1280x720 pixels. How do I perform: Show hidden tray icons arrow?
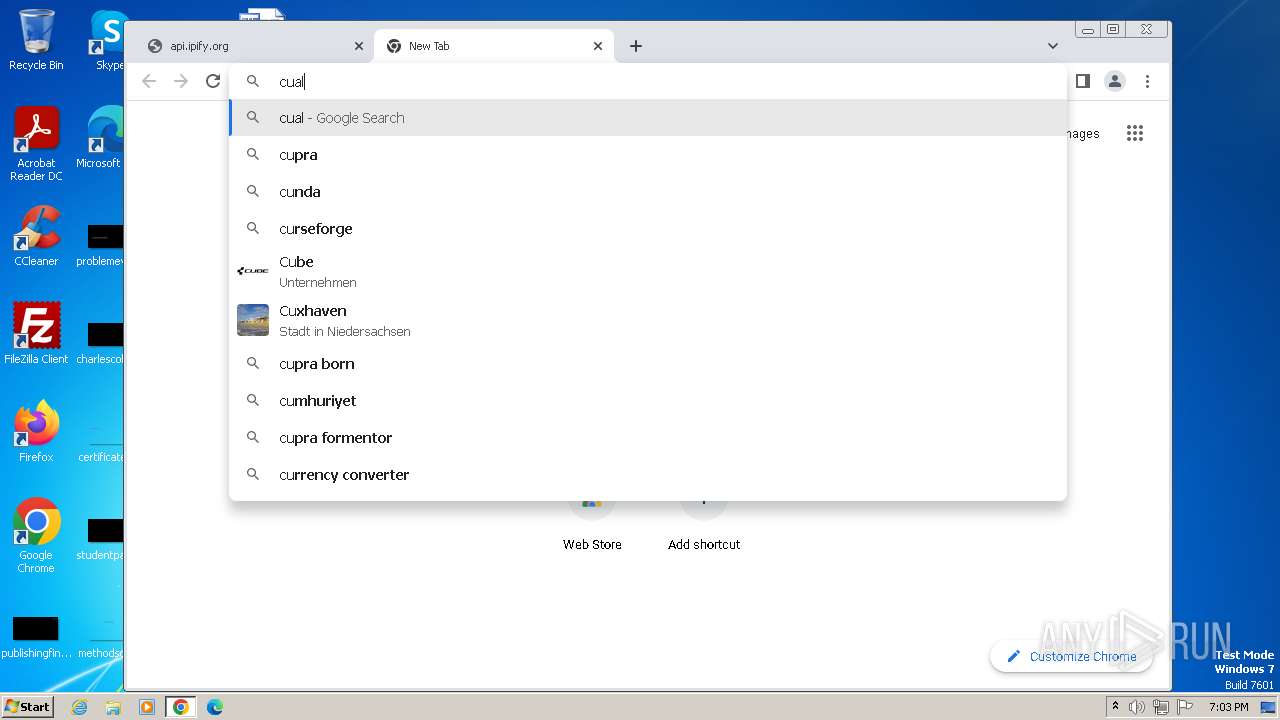click(x=1116, y=706)
